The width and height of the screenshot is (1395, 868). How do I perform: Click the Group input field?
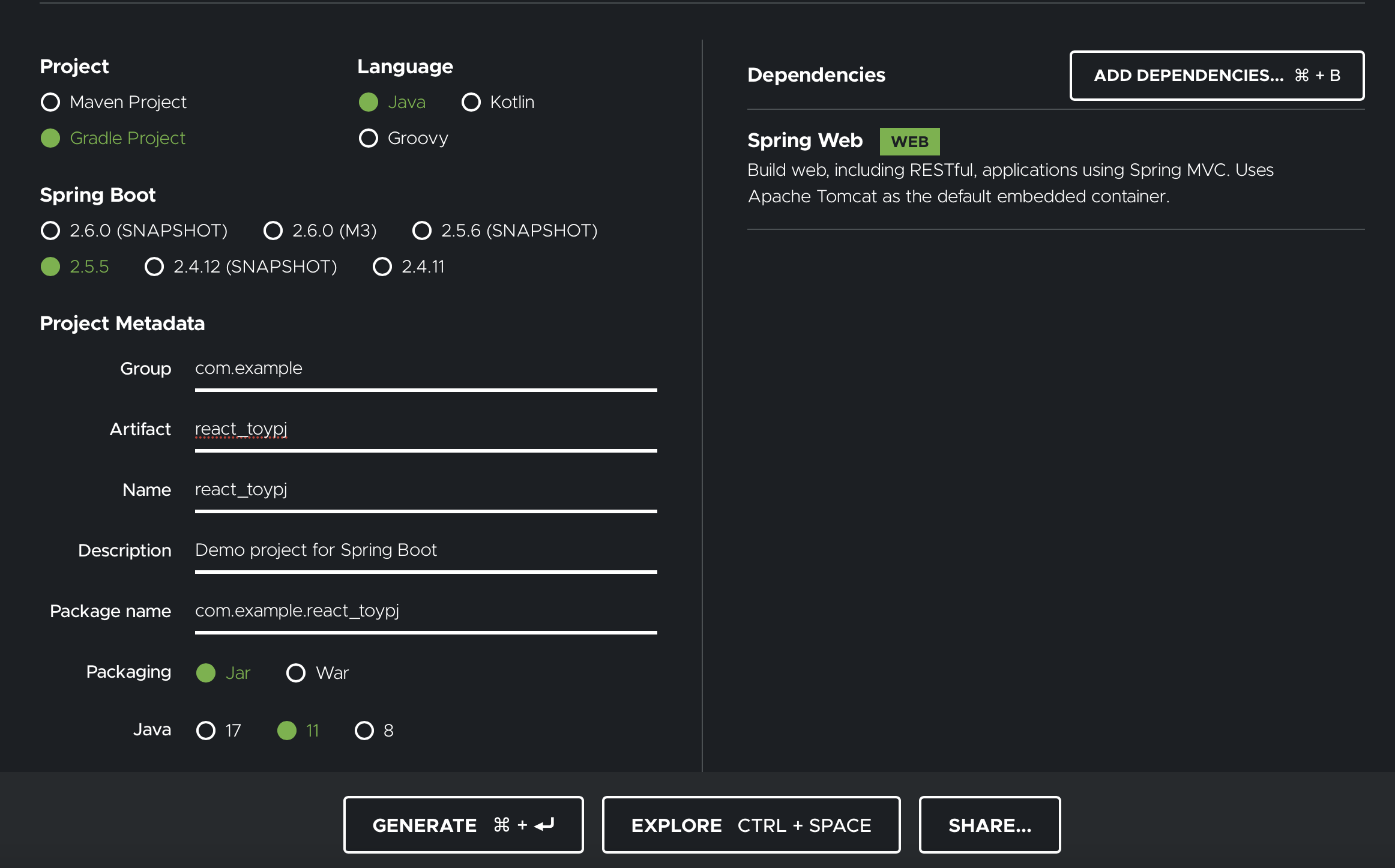(426, 369)
